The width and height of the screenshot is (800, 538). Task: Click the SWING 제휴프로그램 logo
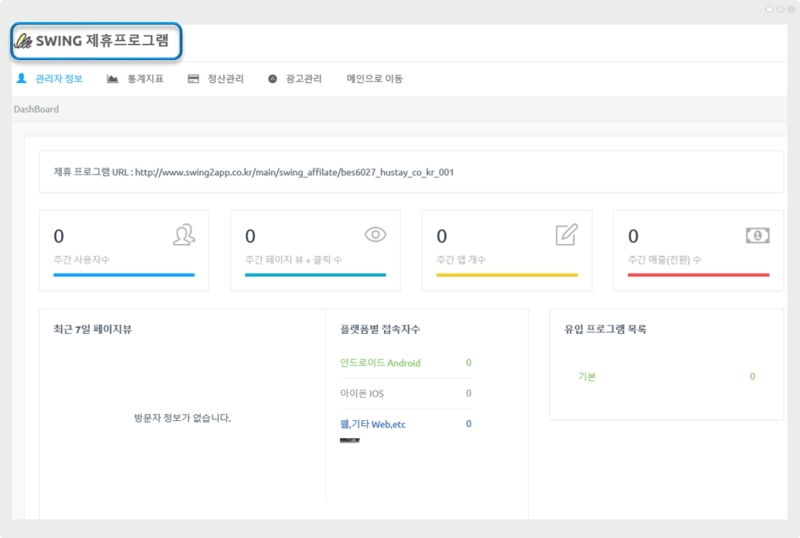pos(96,41)
